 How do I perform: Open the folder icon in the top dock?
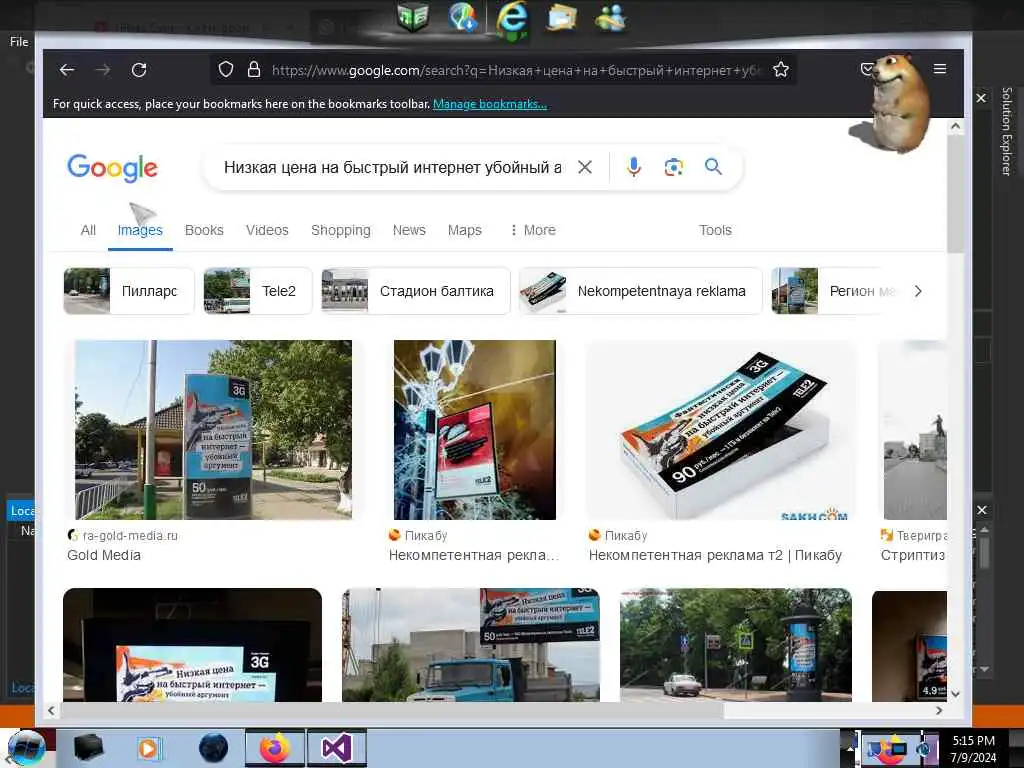[x=562, y=17]
